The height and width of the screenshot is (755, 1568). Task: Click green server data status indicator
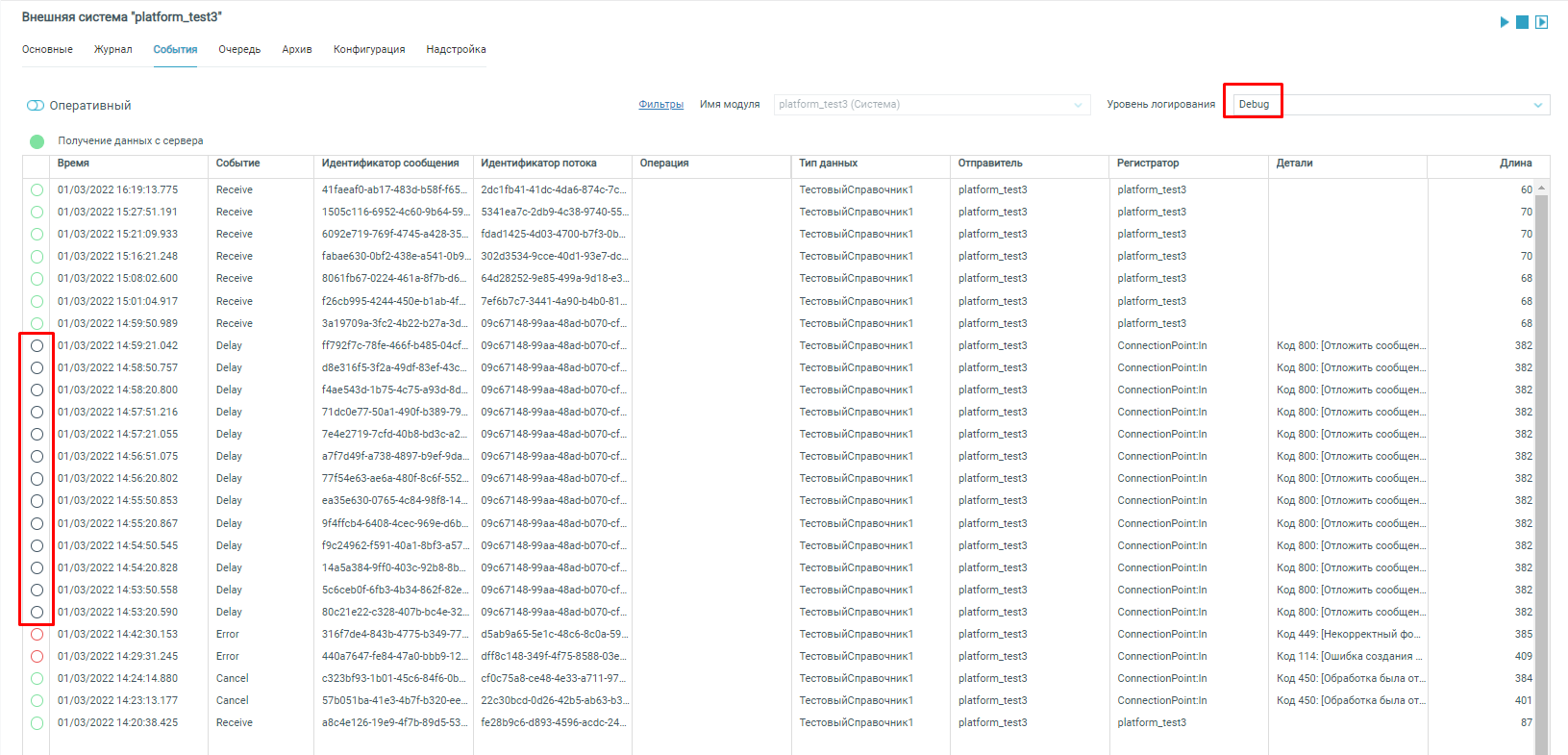(x=37, y=141)
